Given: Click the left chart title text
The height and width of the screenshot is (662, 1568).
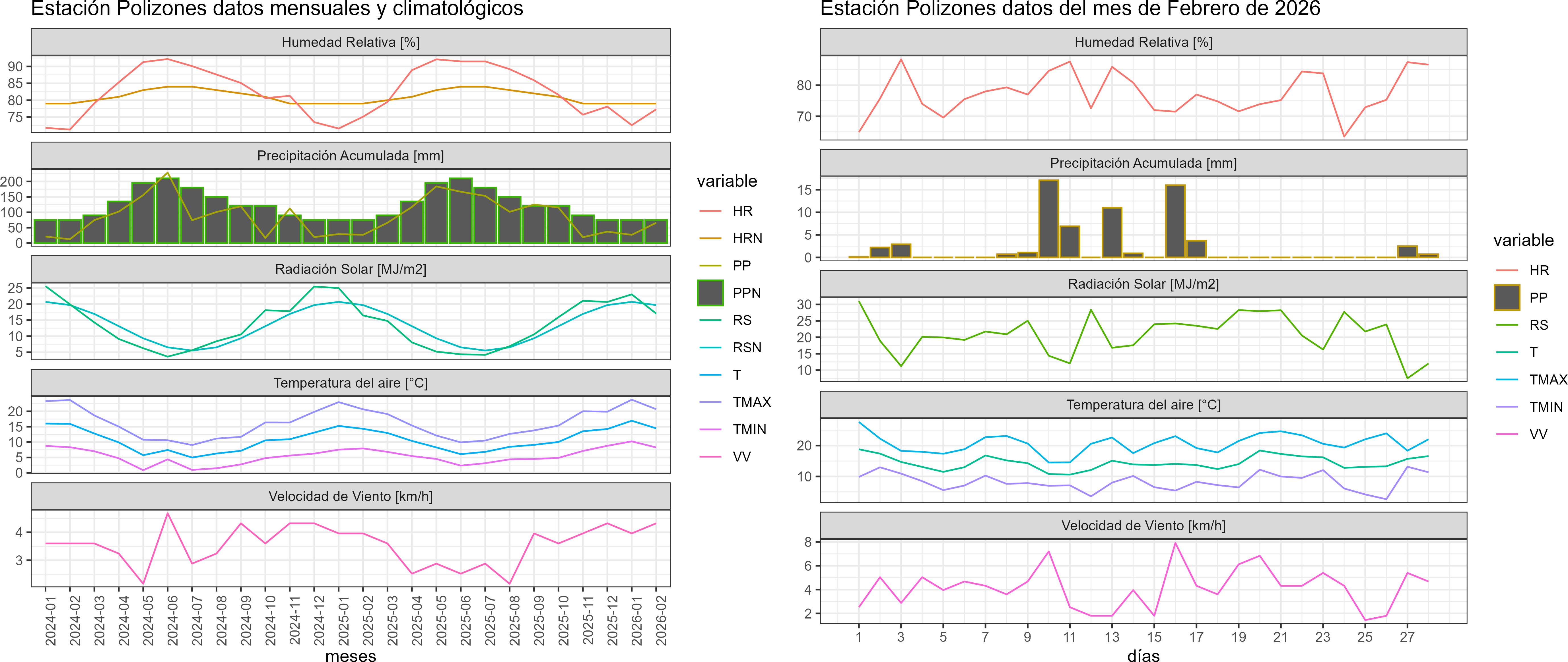Looking at the screenshot, I should pos(277,9).
